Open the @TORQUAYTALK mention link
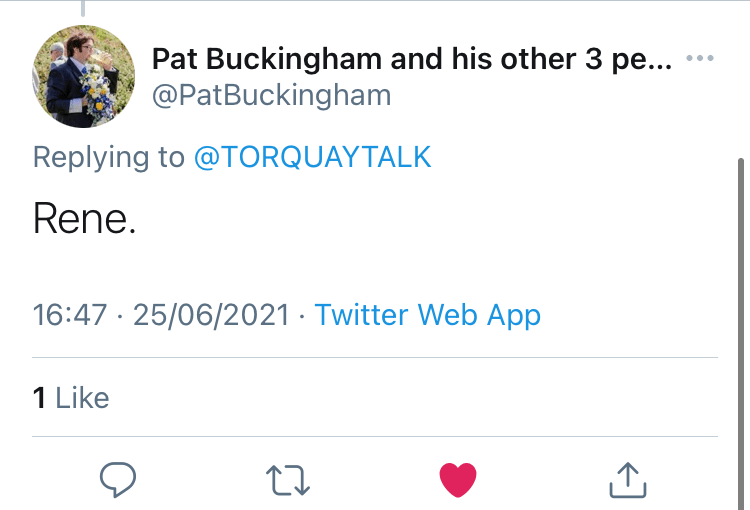750x510 pixels. [x=312, y=157]
